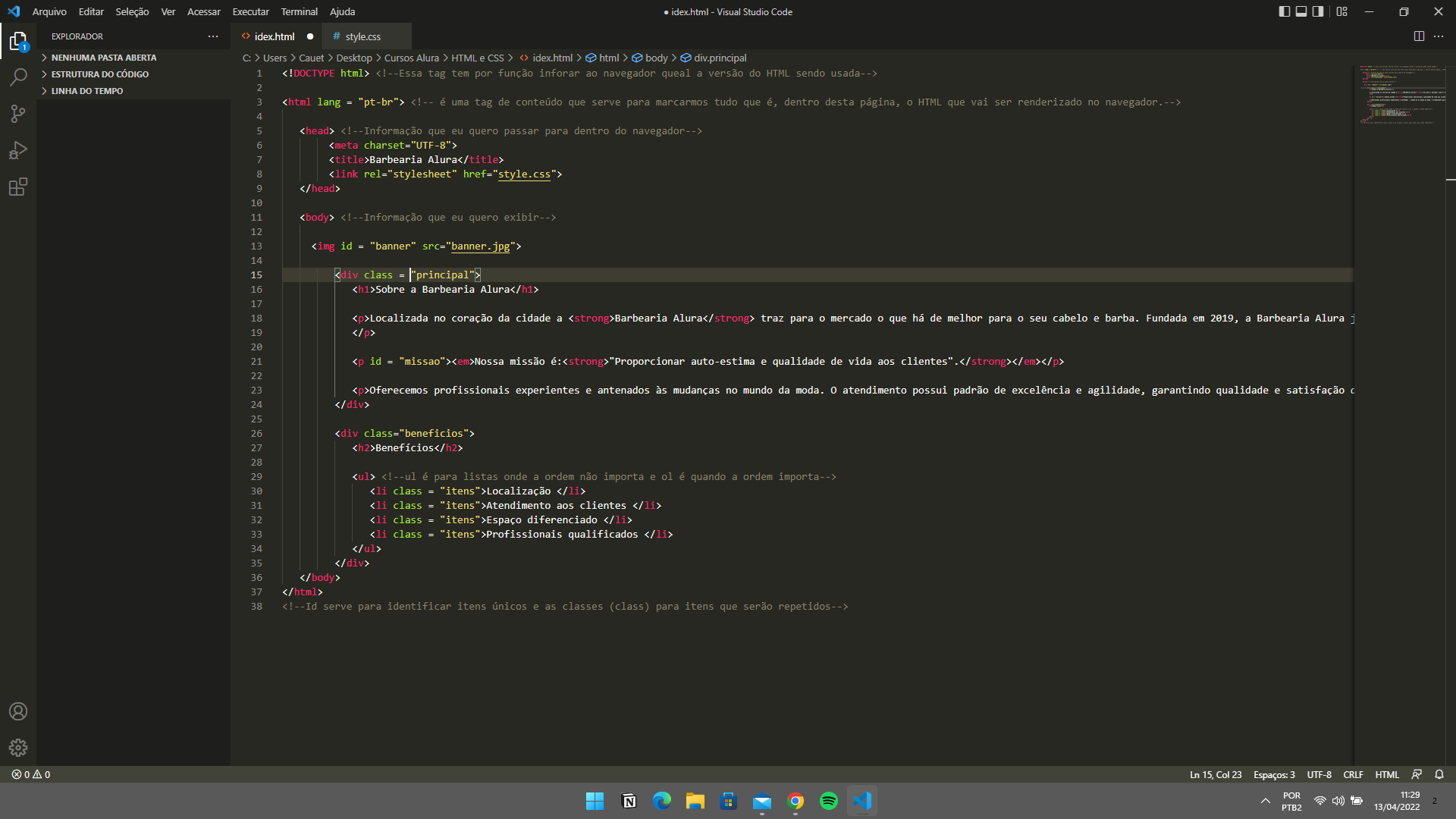The width and height of the screenshot is (1456, 819).
Task: Open Google Chrome from taskbar
Action: (x=795, y=801)
